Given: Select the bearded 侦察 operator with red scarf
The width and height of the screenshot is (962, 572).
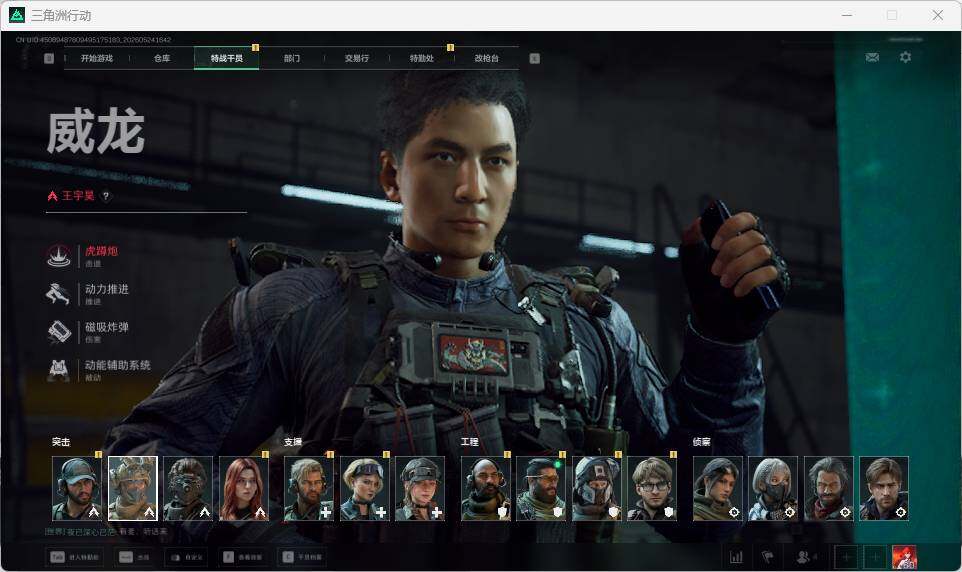Looking at the screenshot, I should click(828, 489).
